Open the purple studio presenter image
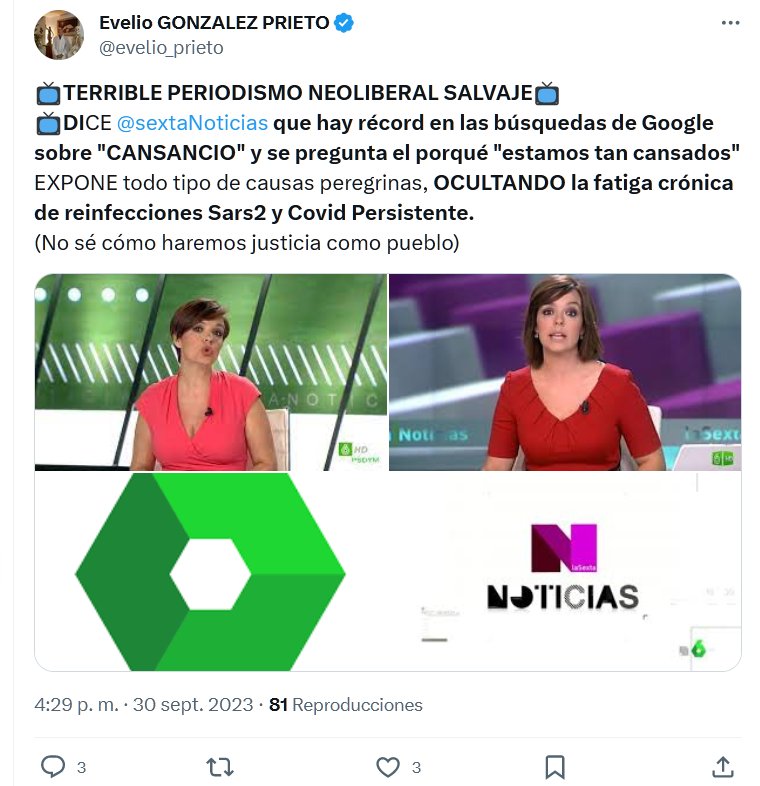760x786 pixels. (x=565, y=372)
